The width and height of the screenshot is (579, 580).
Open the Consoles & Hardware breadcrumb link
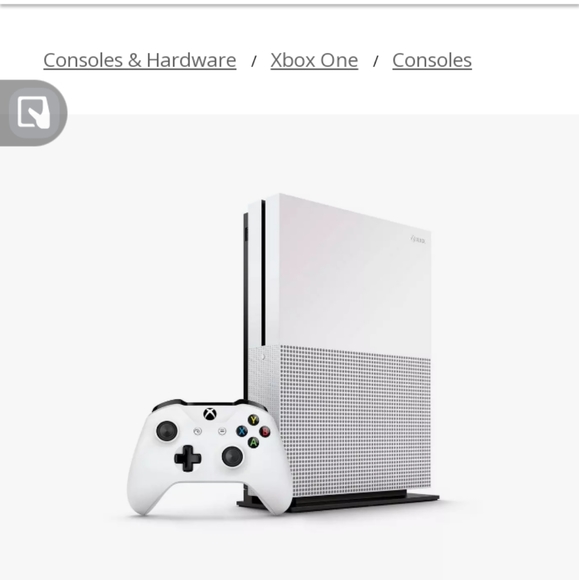(x=139, y=60)
